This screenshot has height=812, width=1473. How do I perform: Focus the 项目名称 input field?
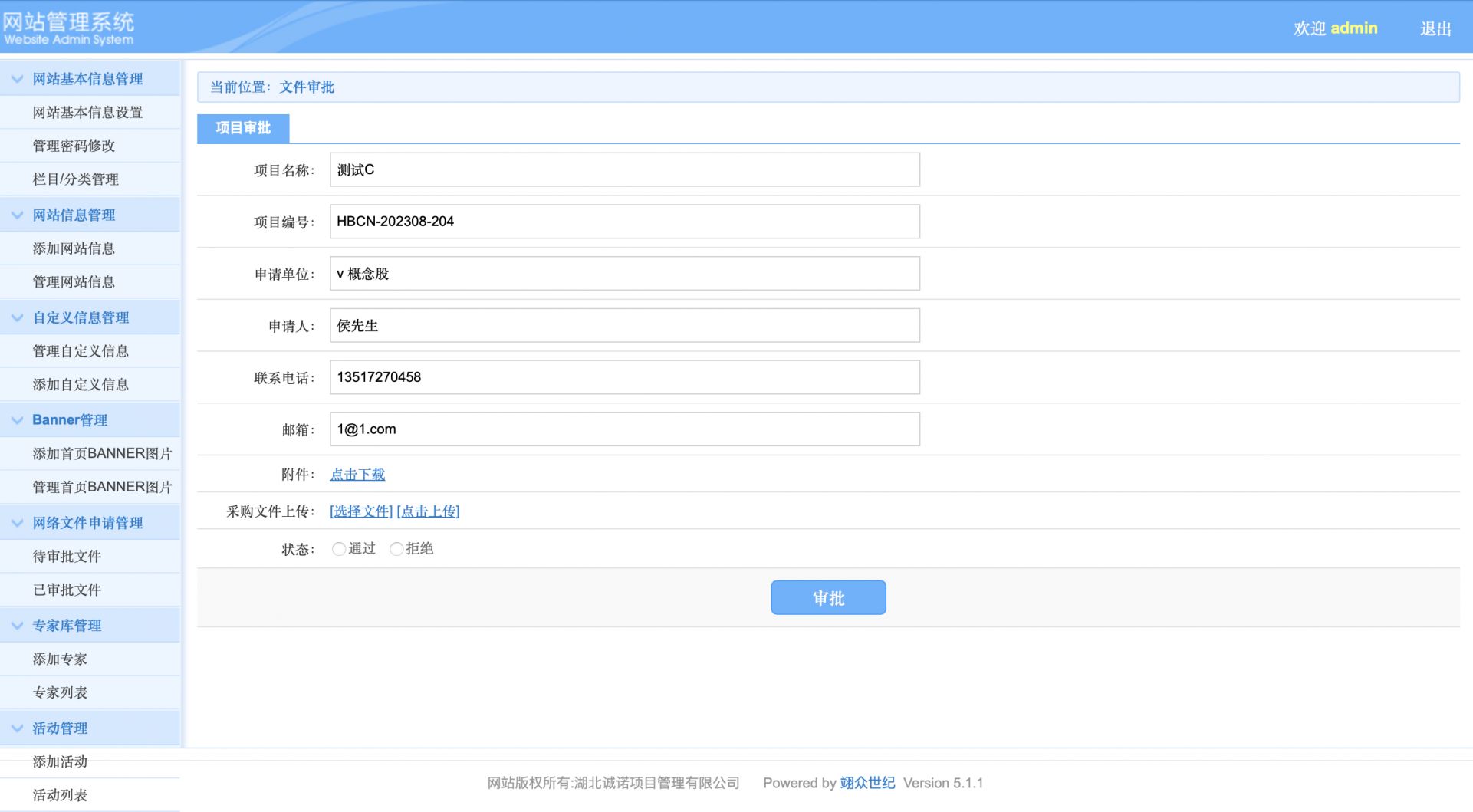pyautogui.click(x=624, y=170)
